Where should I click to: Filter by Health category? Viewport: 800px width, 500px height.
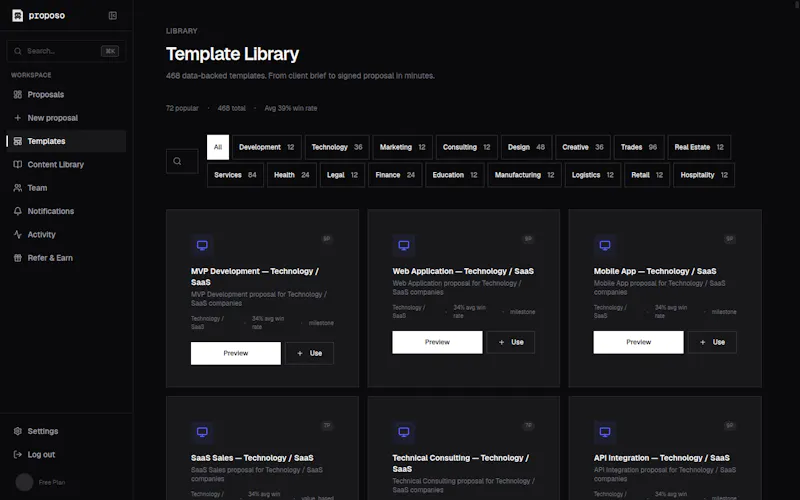292,175
